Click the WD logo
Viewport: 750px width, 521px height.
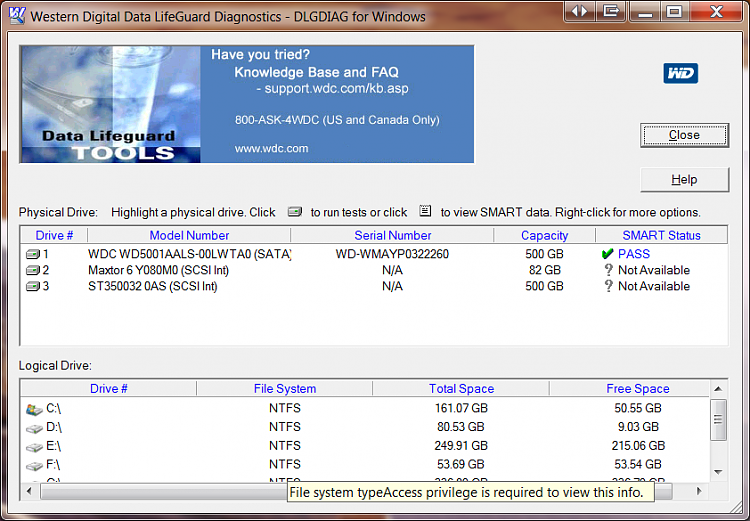pyautogui.click(x=680, y=73)
